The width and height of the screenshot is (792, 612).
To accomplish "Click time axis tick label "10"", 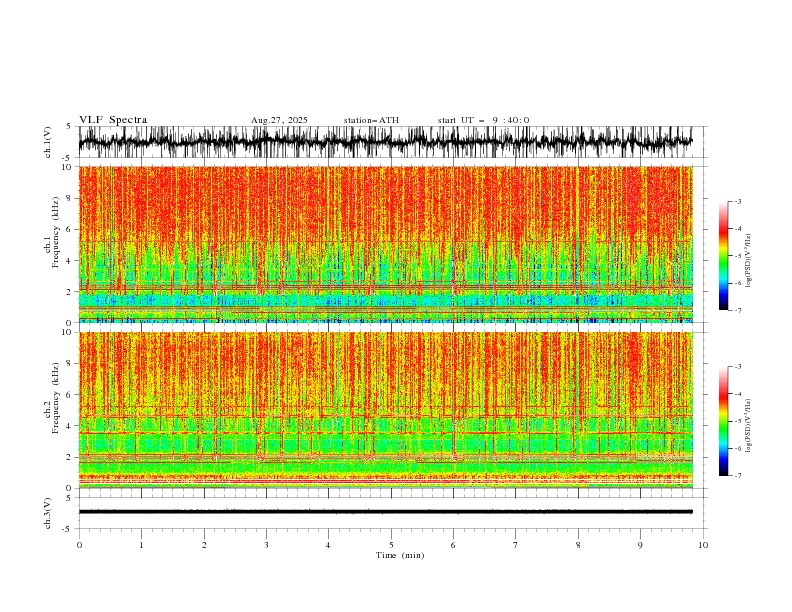I will tap(703, 545).
